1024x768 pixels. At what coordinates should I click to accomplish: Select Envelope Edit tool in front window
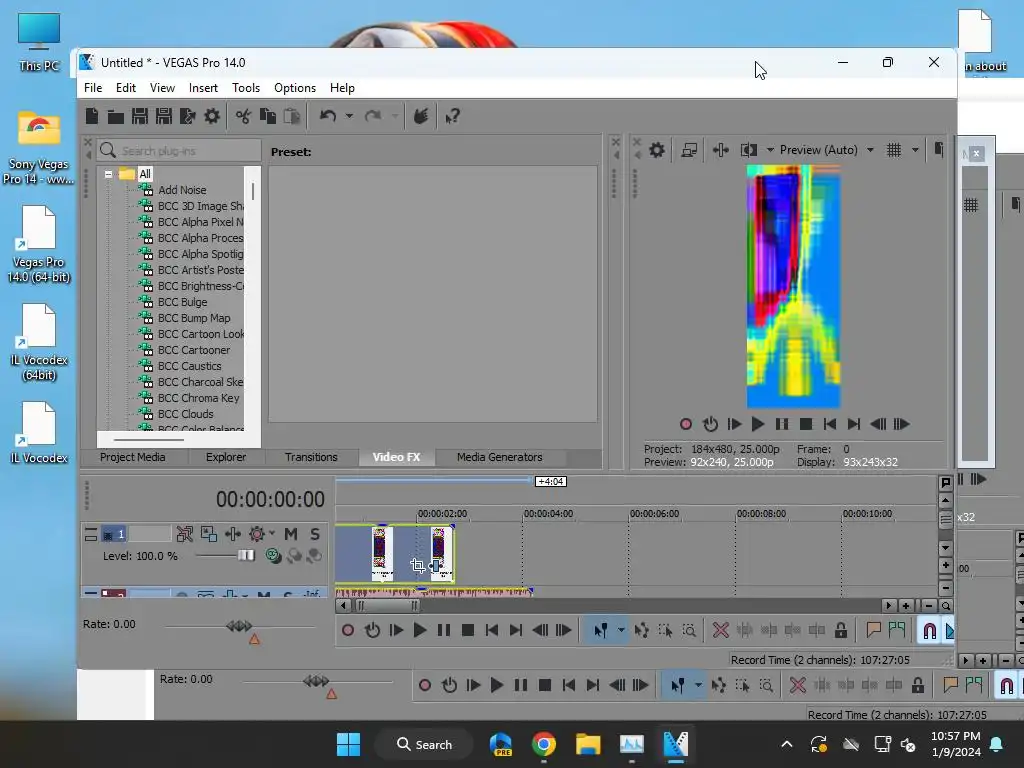641,630
